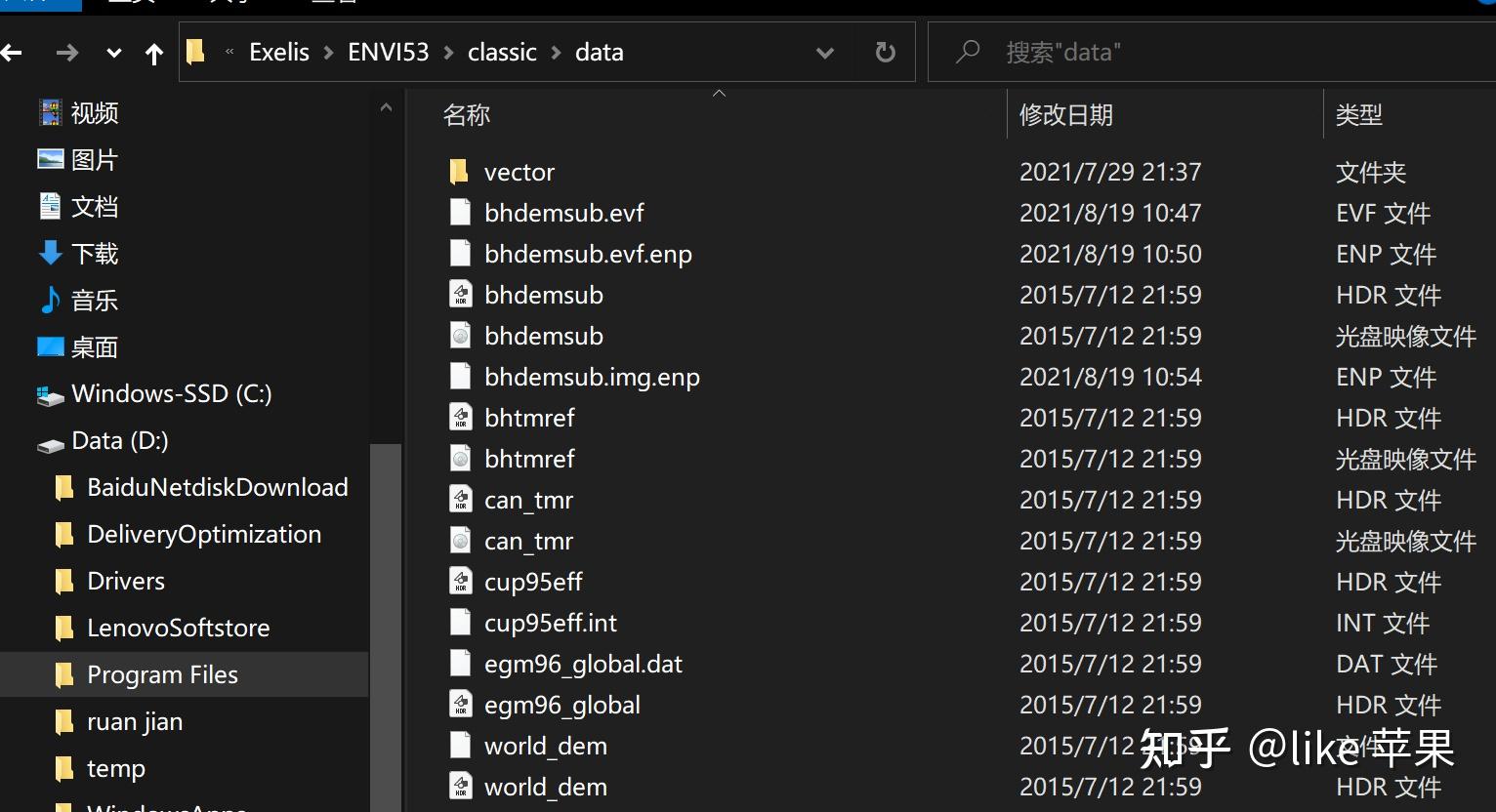Open the recent locations dropdown chevron

pyautogui.click(x=114, y=53)
